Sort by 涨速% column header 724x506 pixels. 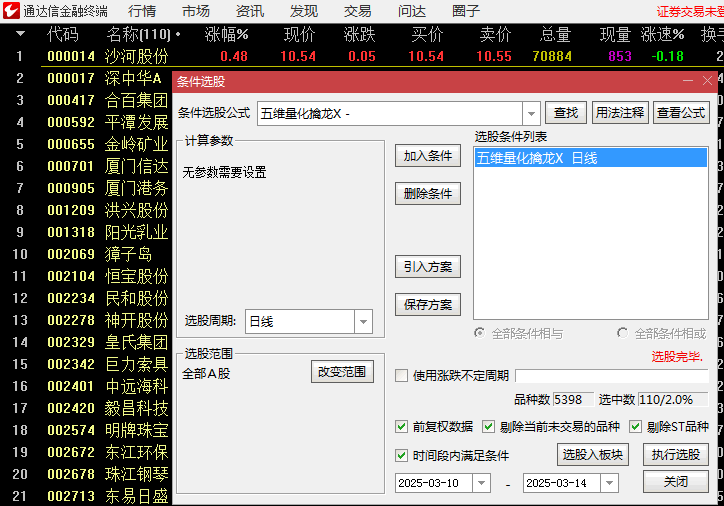(x=663, y=35)
